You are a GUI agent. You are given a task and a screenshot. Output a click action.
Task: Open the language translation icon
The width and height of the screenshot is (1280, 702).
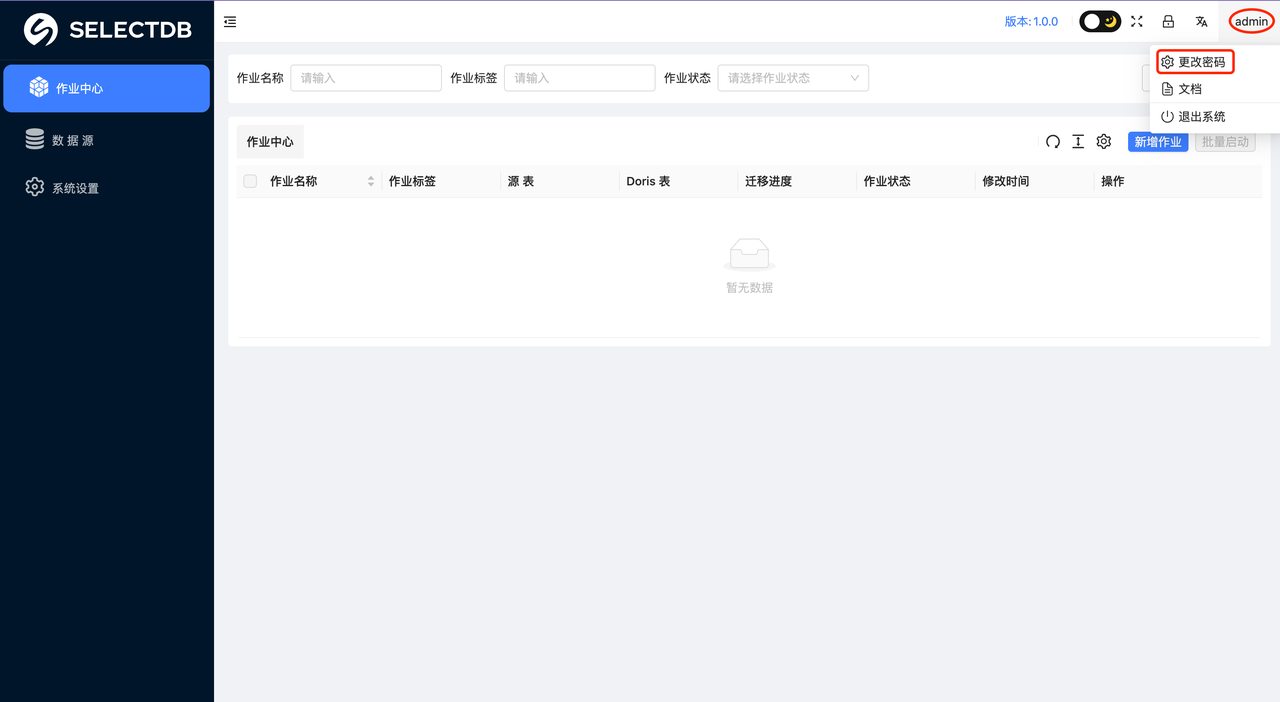coord(1202,21)
